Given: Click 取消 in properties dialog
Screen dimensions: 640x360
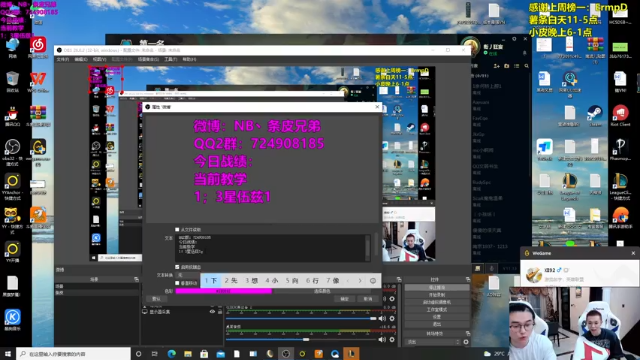Looking at the screenshot, I should pyautogui.click(x=368, y=299).
